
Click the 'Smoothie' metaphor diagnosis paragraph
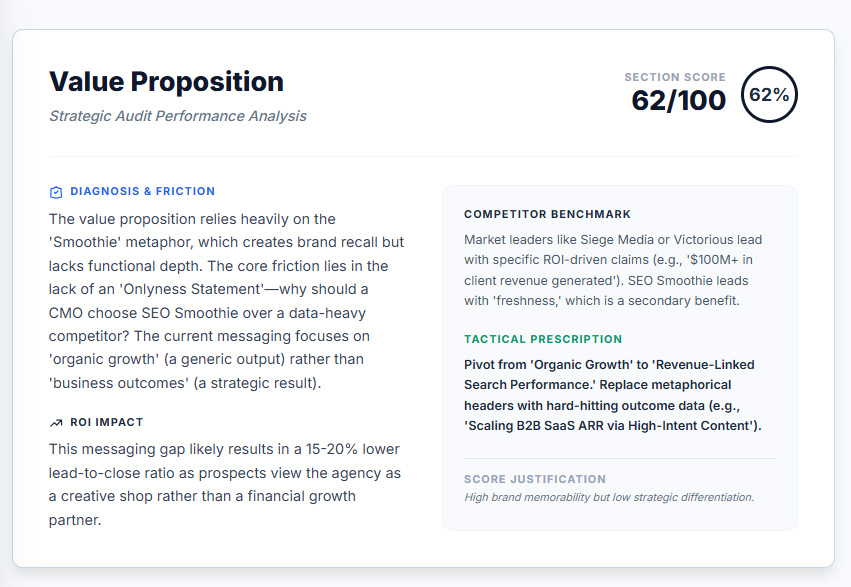[226, 300]
